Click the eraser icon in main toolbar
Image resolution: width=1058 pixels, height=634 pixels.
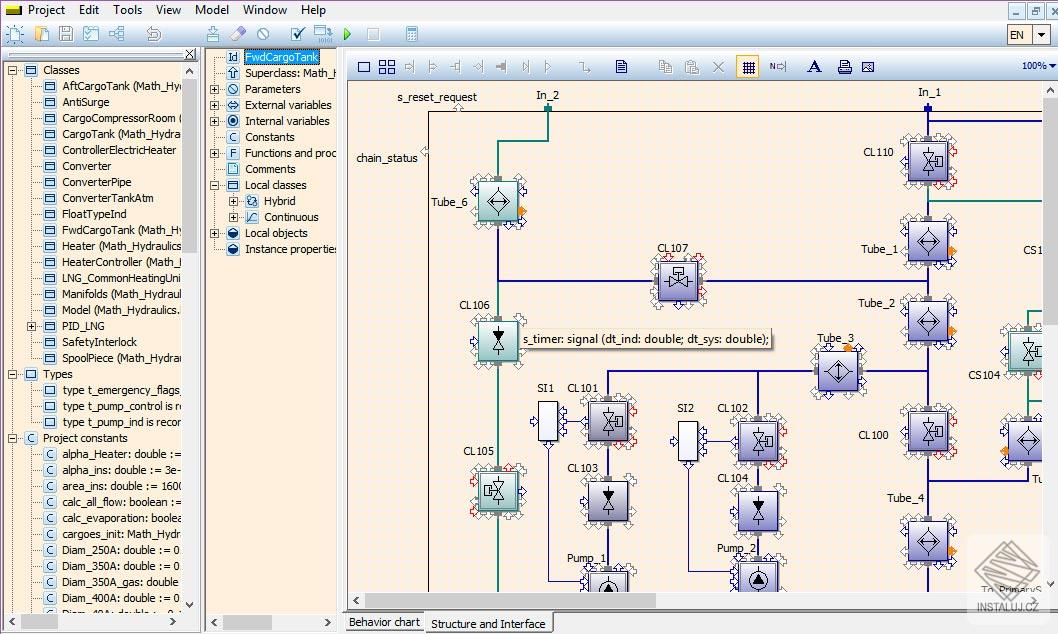238,34
